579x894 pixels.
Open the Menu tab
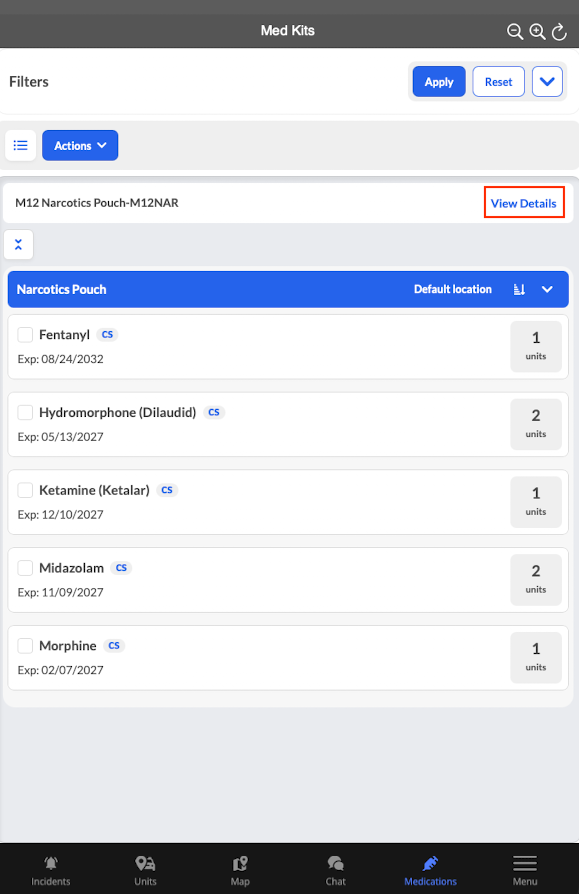pos(525,871)
